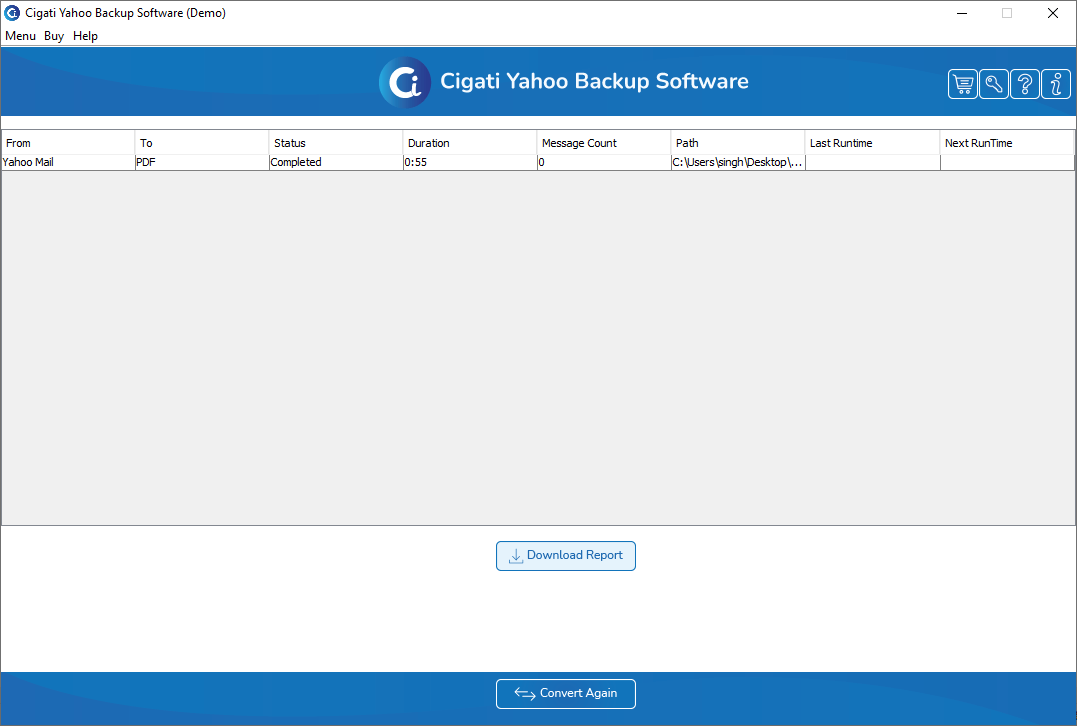Show the about info icon
This screenshot has height=726, width=1077.
pyautogui.click(x=1056, y=84)
